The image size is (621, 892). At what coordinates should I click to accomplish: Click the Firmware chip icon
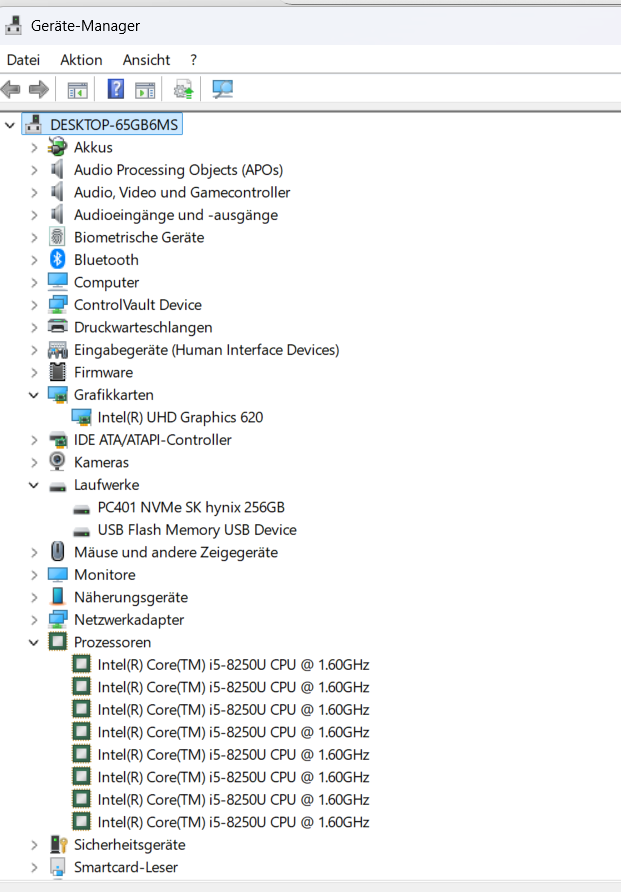pos(57,371)
